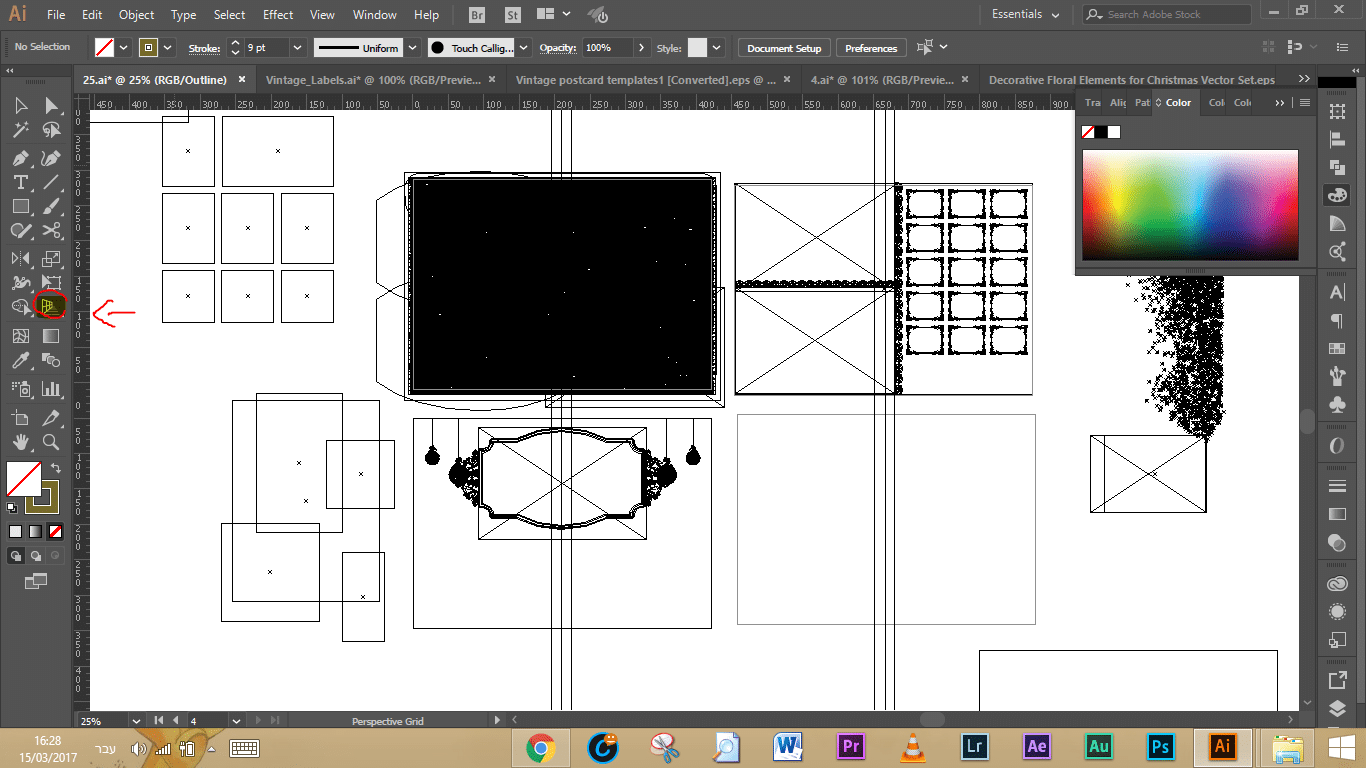The width and height of the screenshot is (1366, 768).
Task: Open the Effect menu
Action: (278, 15)
